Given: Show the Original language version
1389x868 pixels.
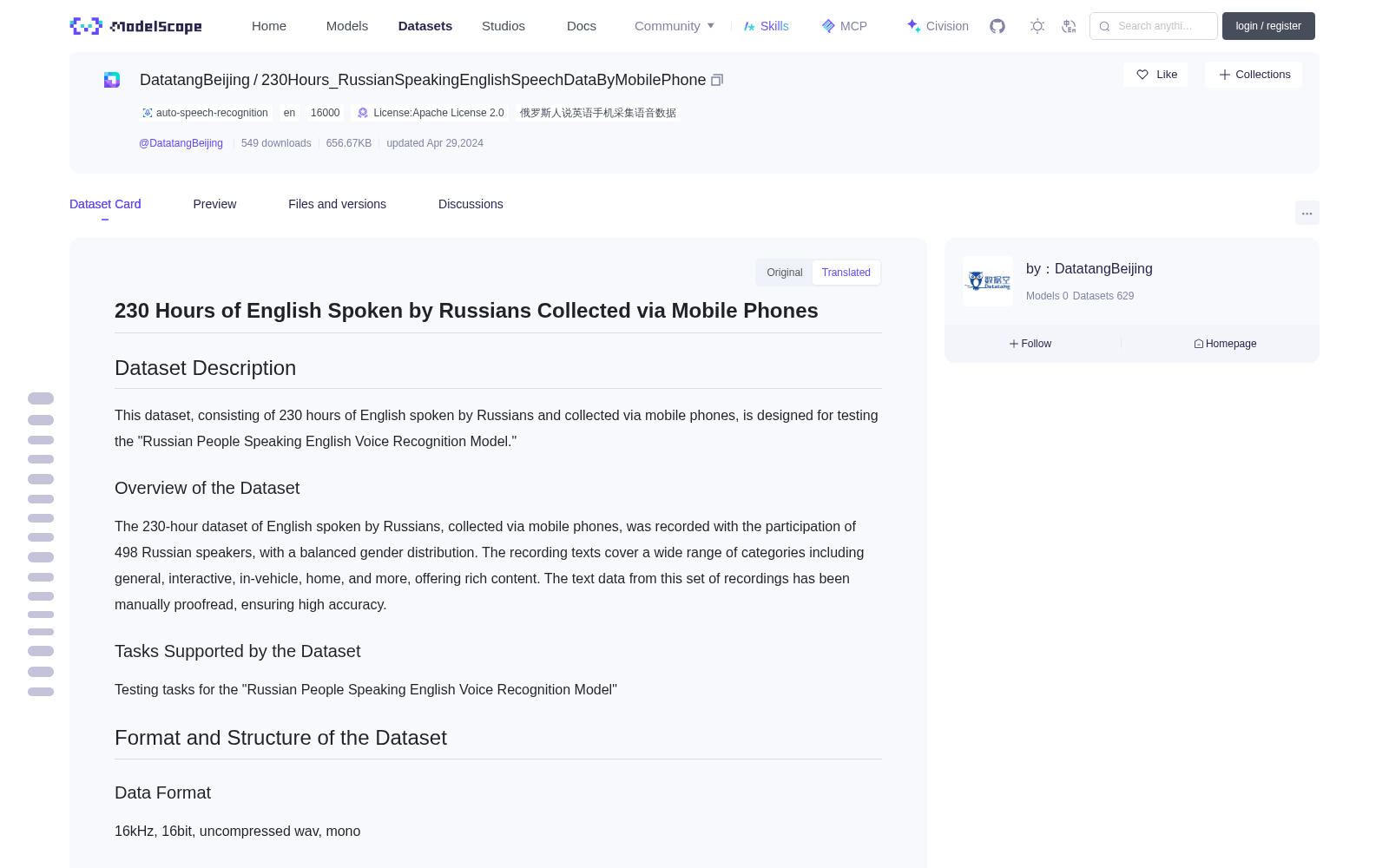Looking at the screenshot, I should [x=785, y=273].
